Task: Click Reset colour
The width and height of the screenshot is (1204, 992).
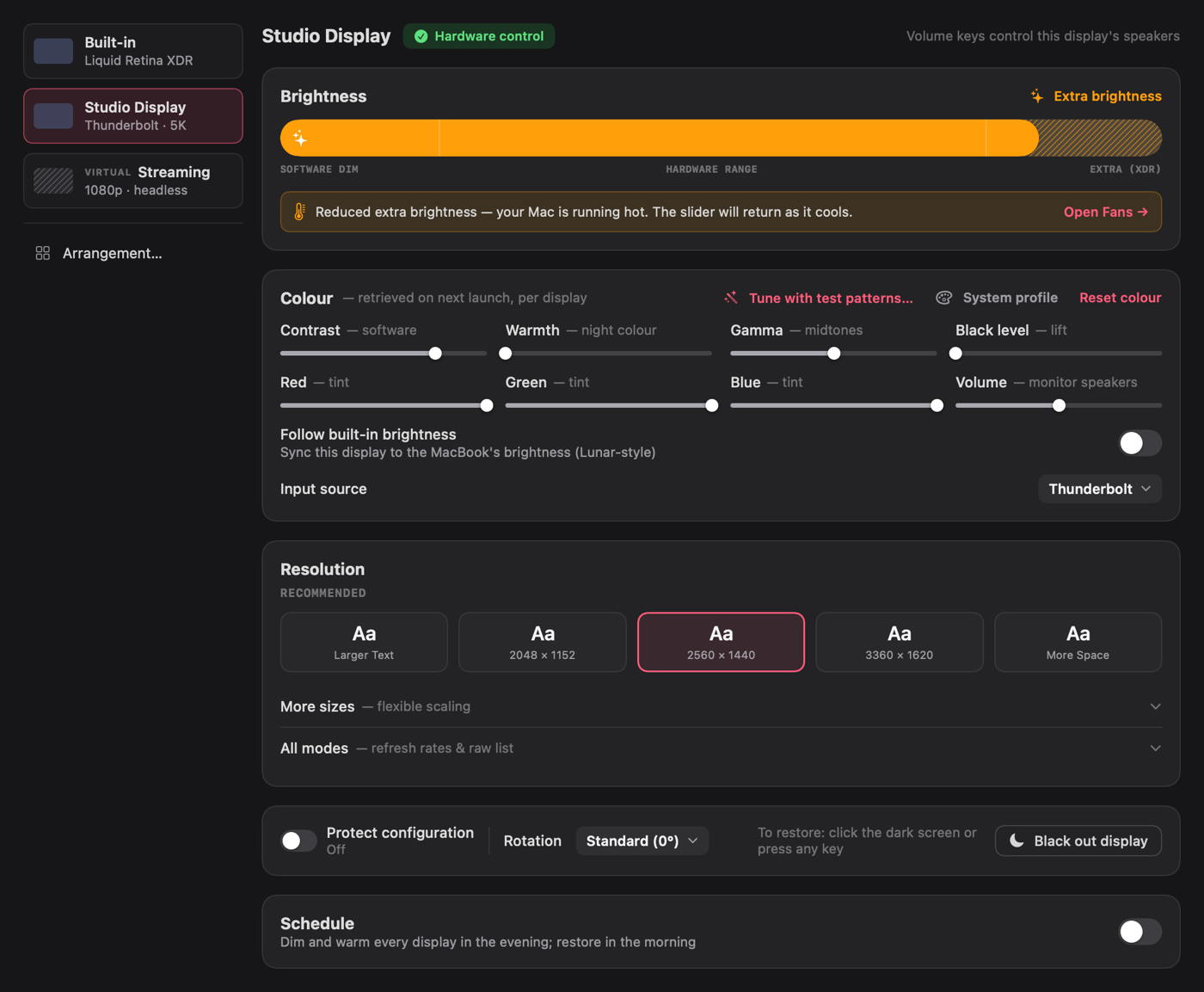Action: (1121, 298)
